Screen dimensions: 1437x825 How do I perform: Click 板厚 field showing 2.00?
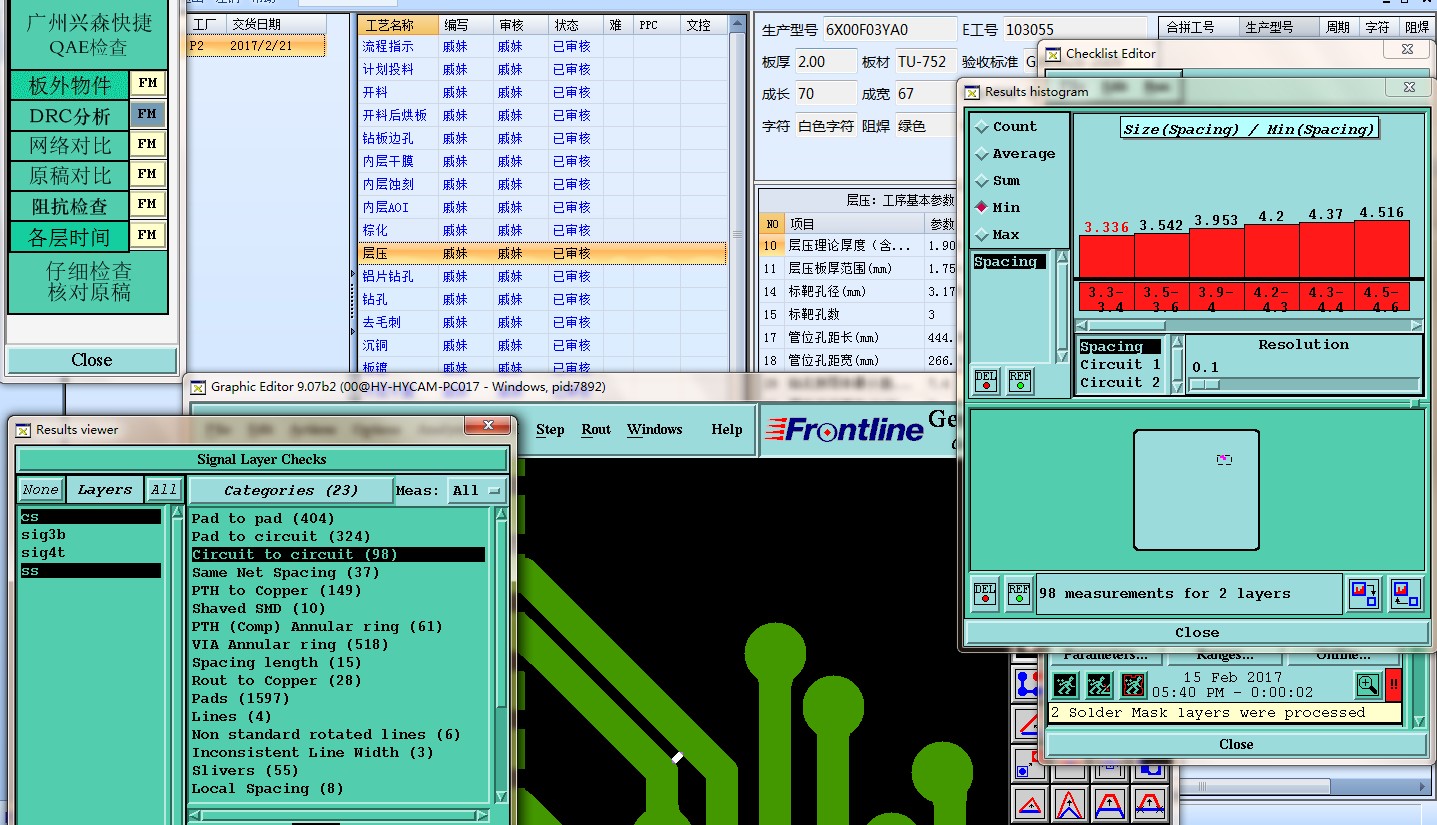[x=826, y=62]
